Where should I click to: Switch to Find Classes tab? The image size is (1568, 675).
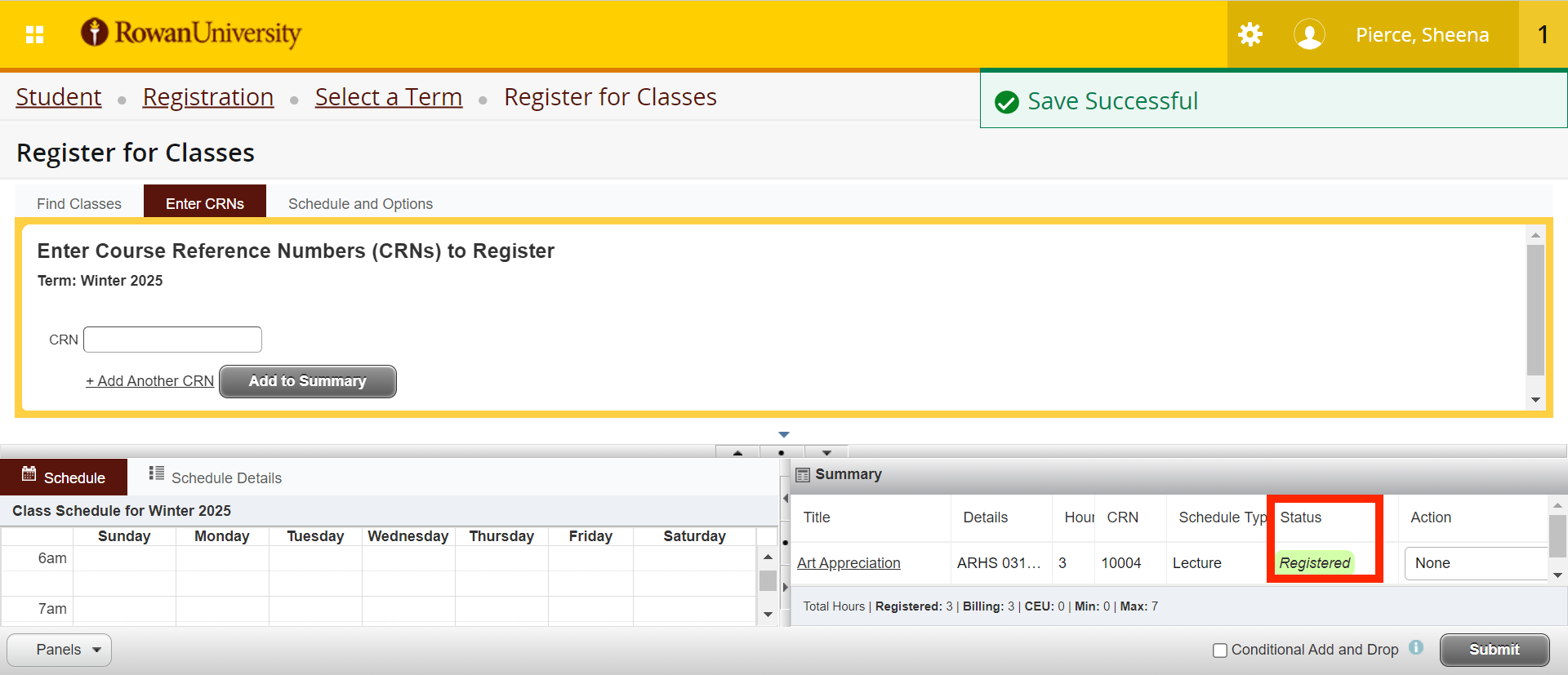point(79,203)
